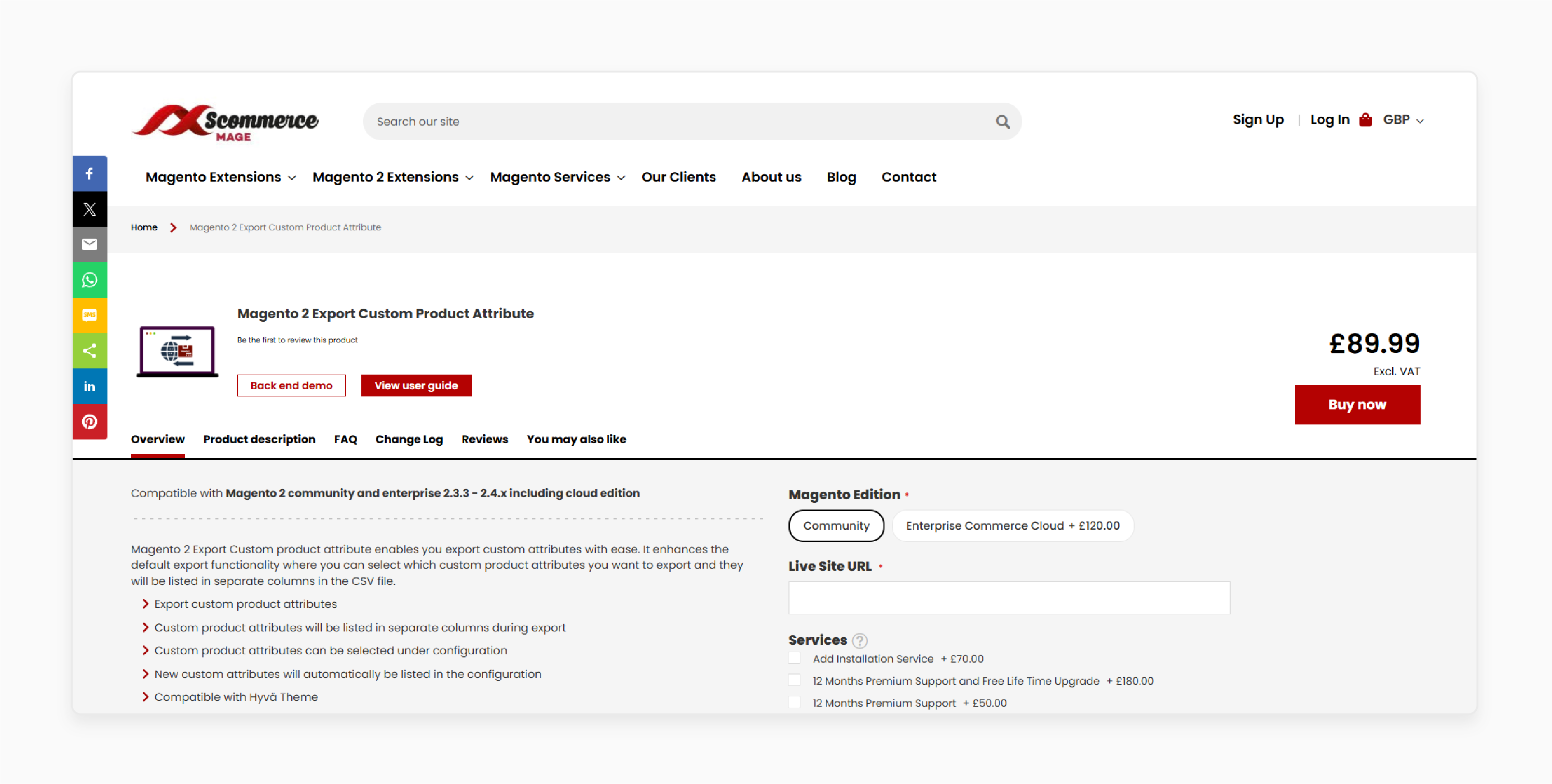Check the 12 Months Premium Support +£50.00 option
1552x784 pixels.
tap(795, 702)
